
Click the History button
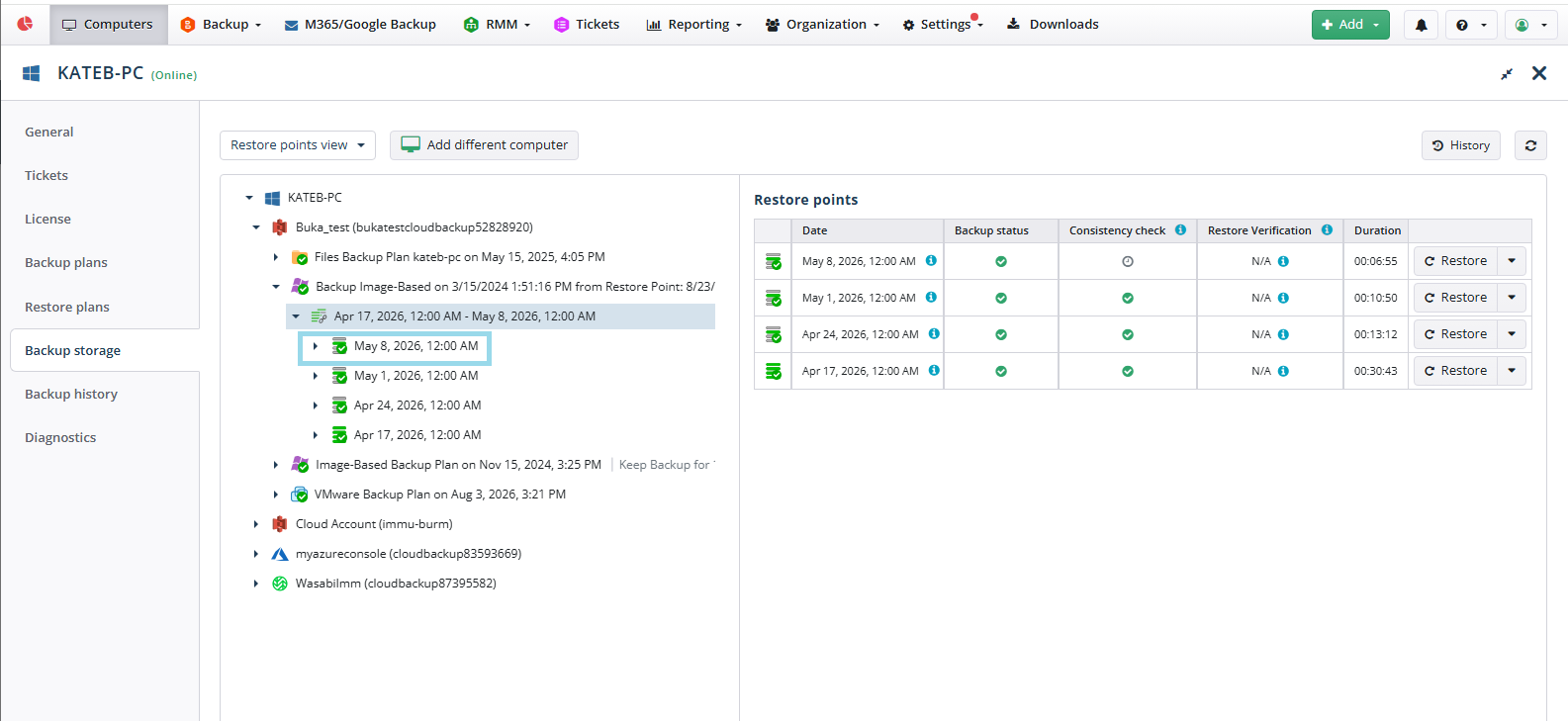point(1461,145)
